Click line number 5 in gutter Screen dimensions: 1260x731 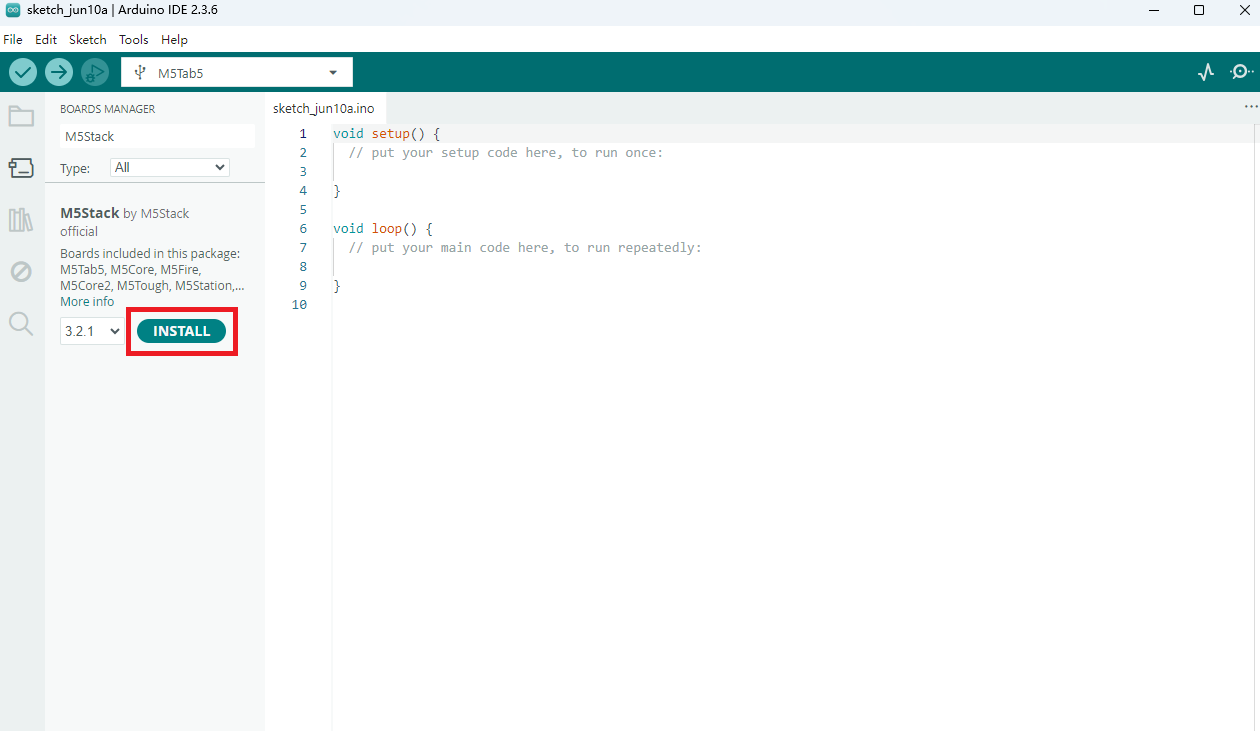click(x=303, y=210)
